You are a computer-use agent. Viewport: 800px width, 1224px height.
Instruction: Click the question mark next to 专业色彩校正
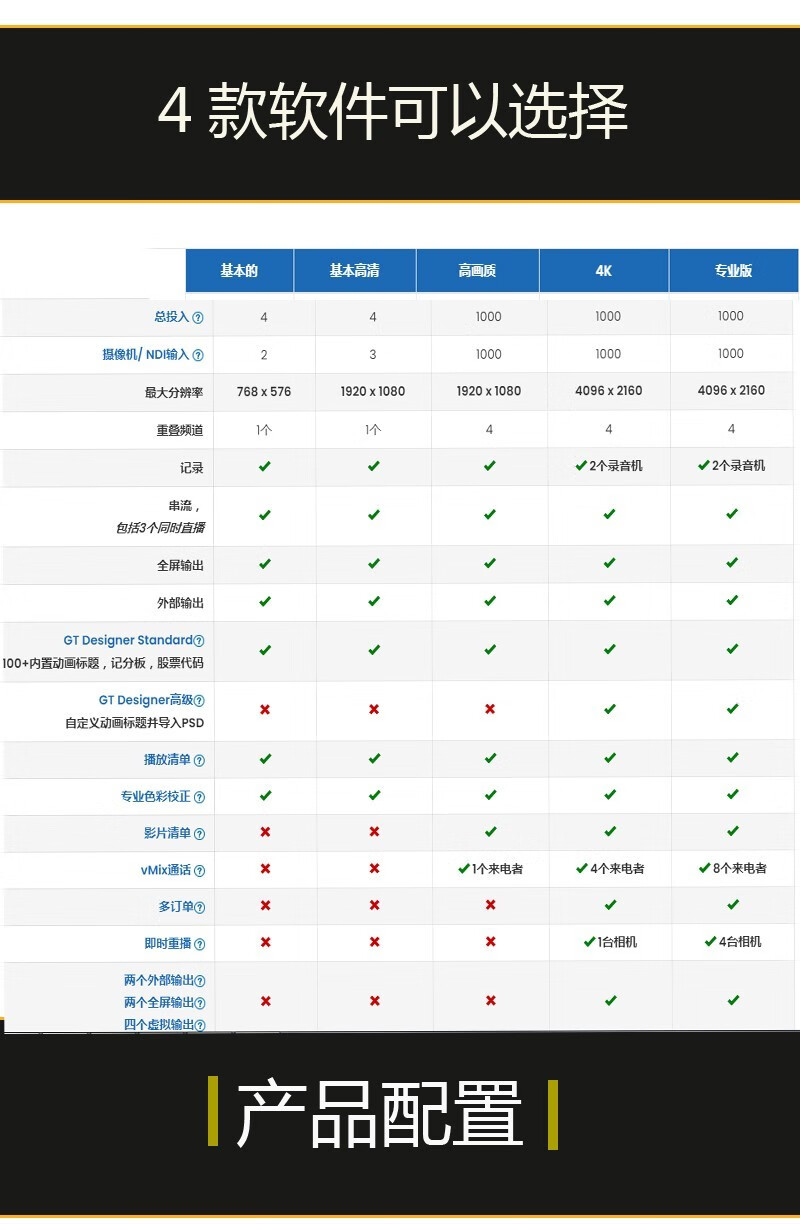tap(199, 797)
